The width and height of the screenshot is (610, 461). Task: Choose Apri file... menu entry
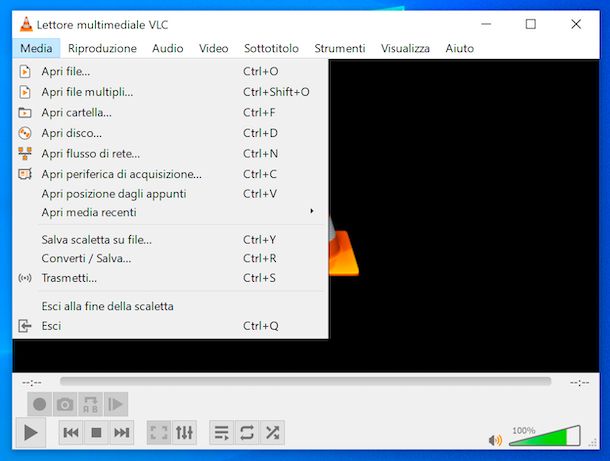point(170,72)
